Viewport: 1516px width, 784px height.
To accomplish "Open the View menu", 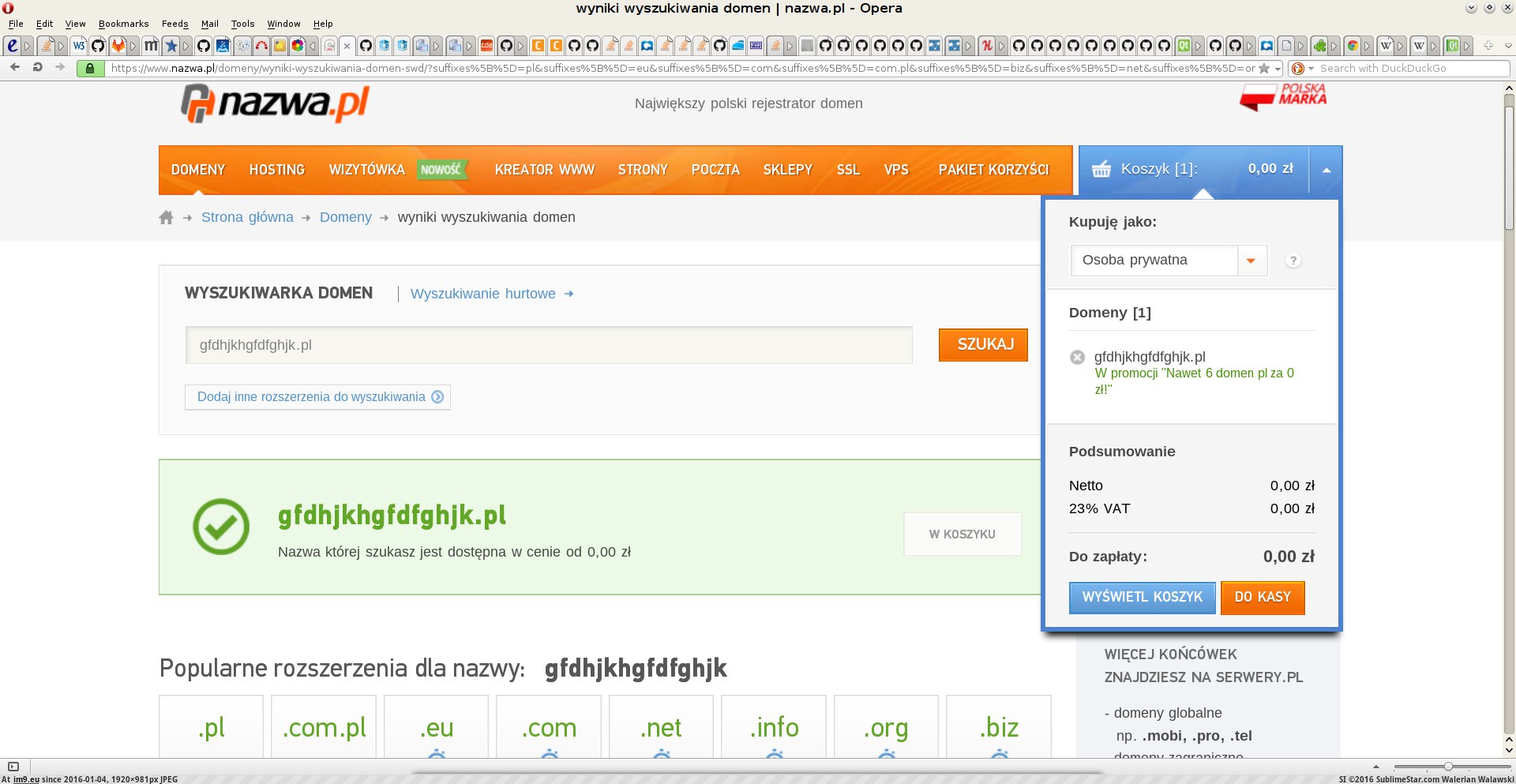I will click(75, 24).
